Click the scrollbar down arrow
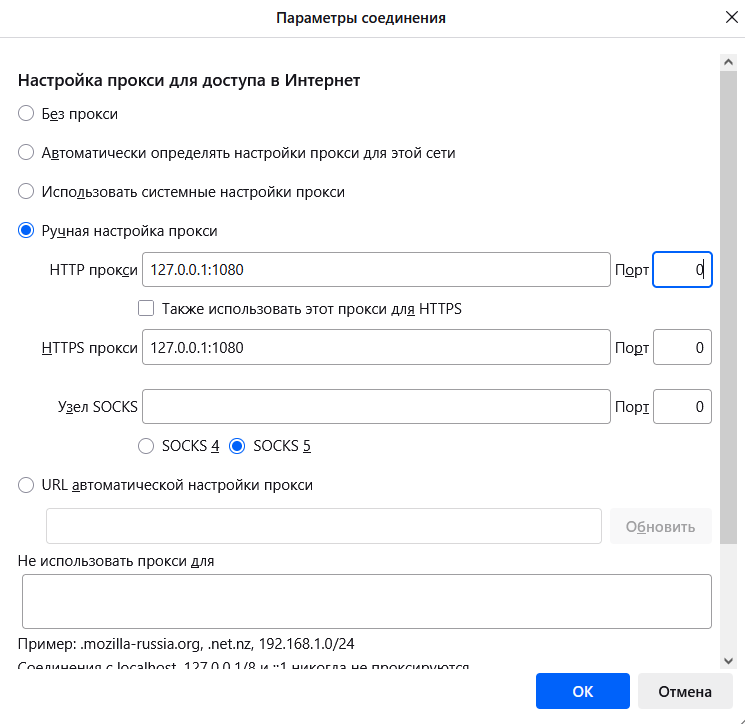Viewport: 745px width, 724px height. [728, 661]
